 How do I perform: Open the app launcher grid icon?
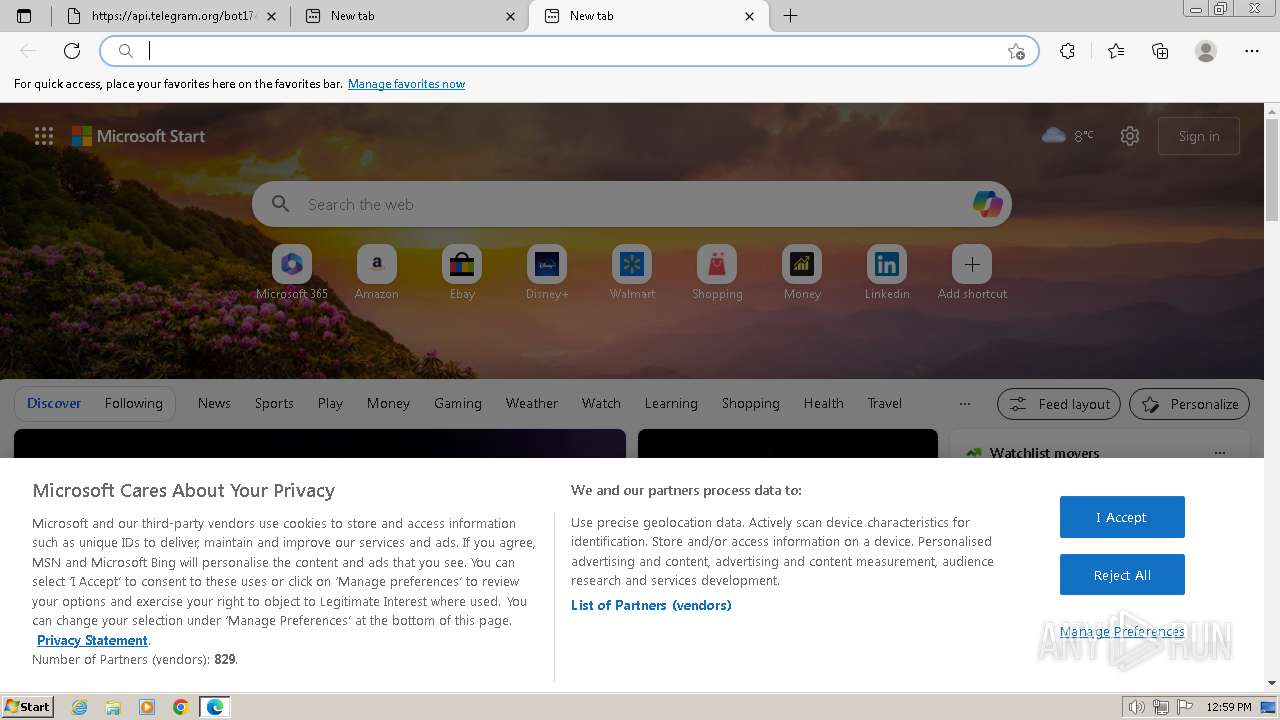44,136
